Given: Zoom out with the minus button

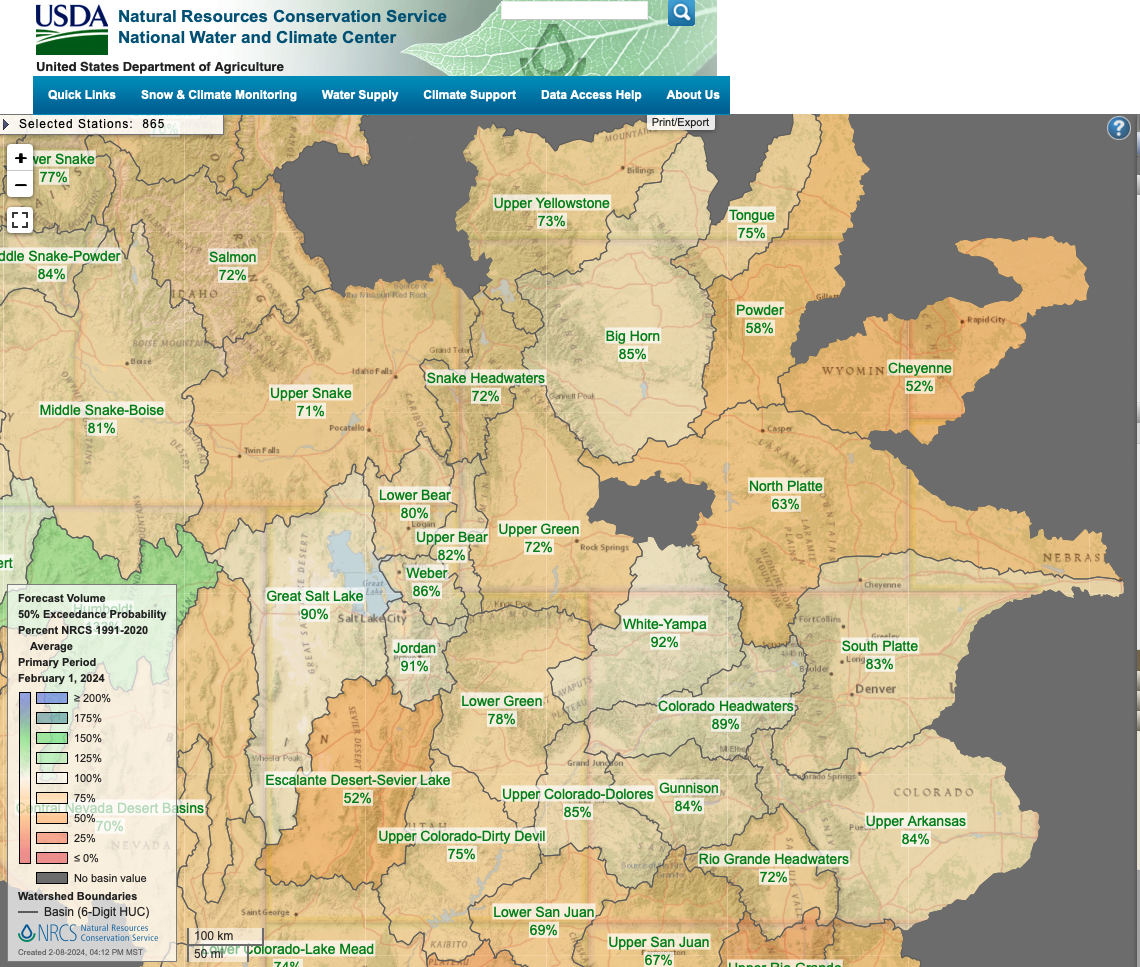Looking at the screenshot, I should 20,185.
